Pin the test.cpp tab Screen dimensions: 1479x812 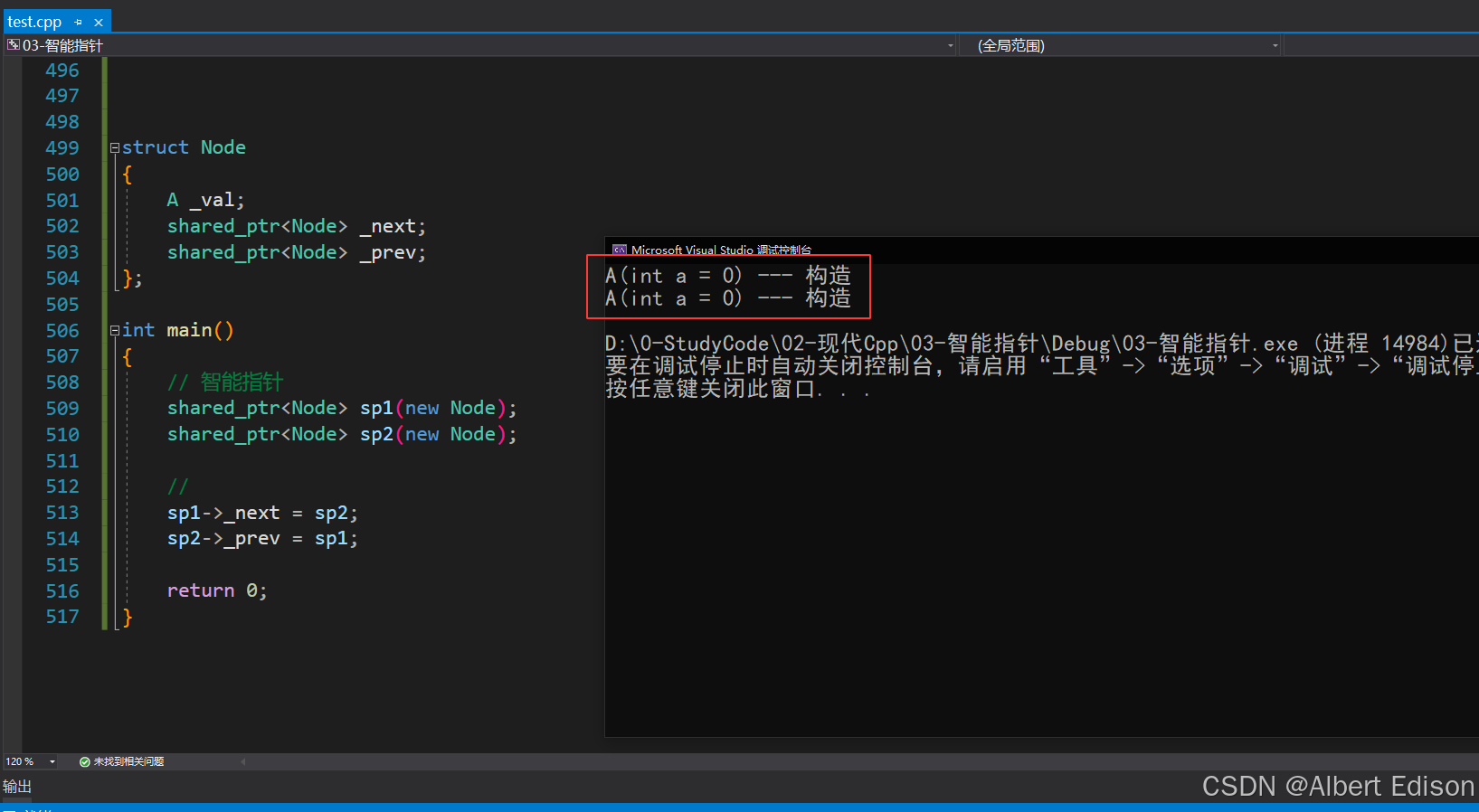79,22
